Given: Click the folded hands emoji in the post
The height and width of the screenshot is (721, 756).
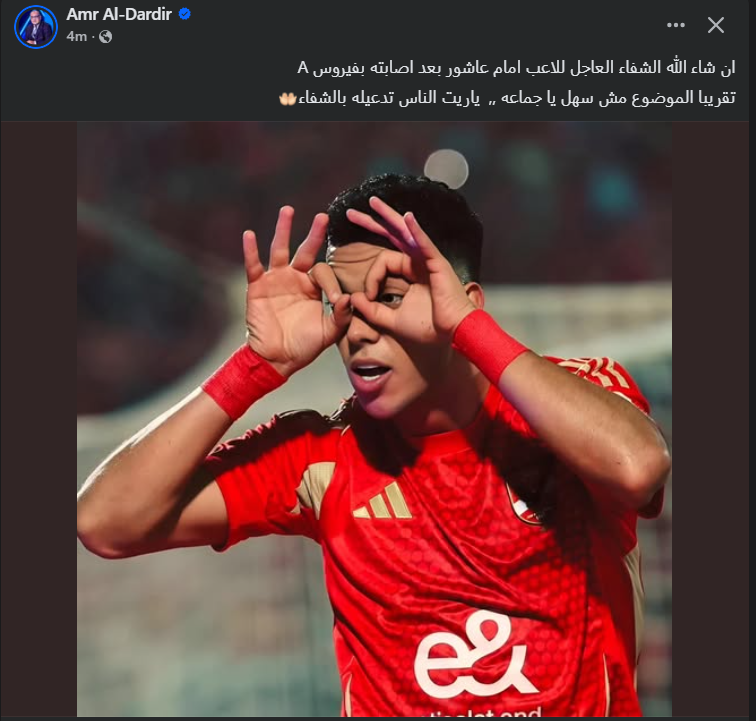Looking at the screenshot, I should [287, 98].
